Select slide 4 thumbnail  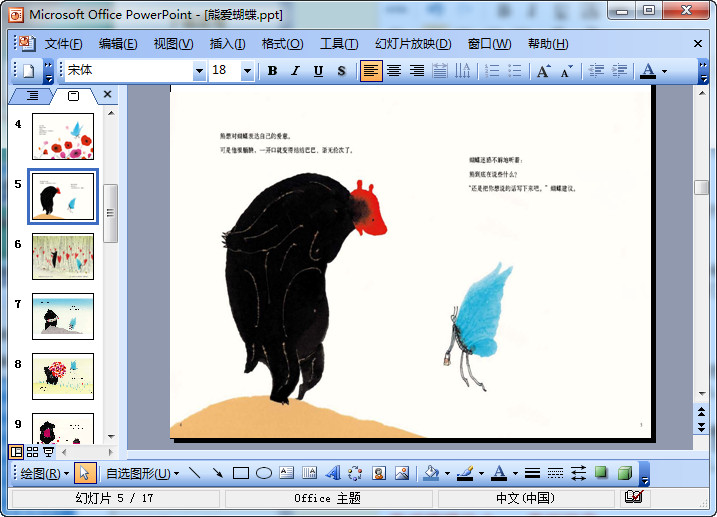coord(63,136)
